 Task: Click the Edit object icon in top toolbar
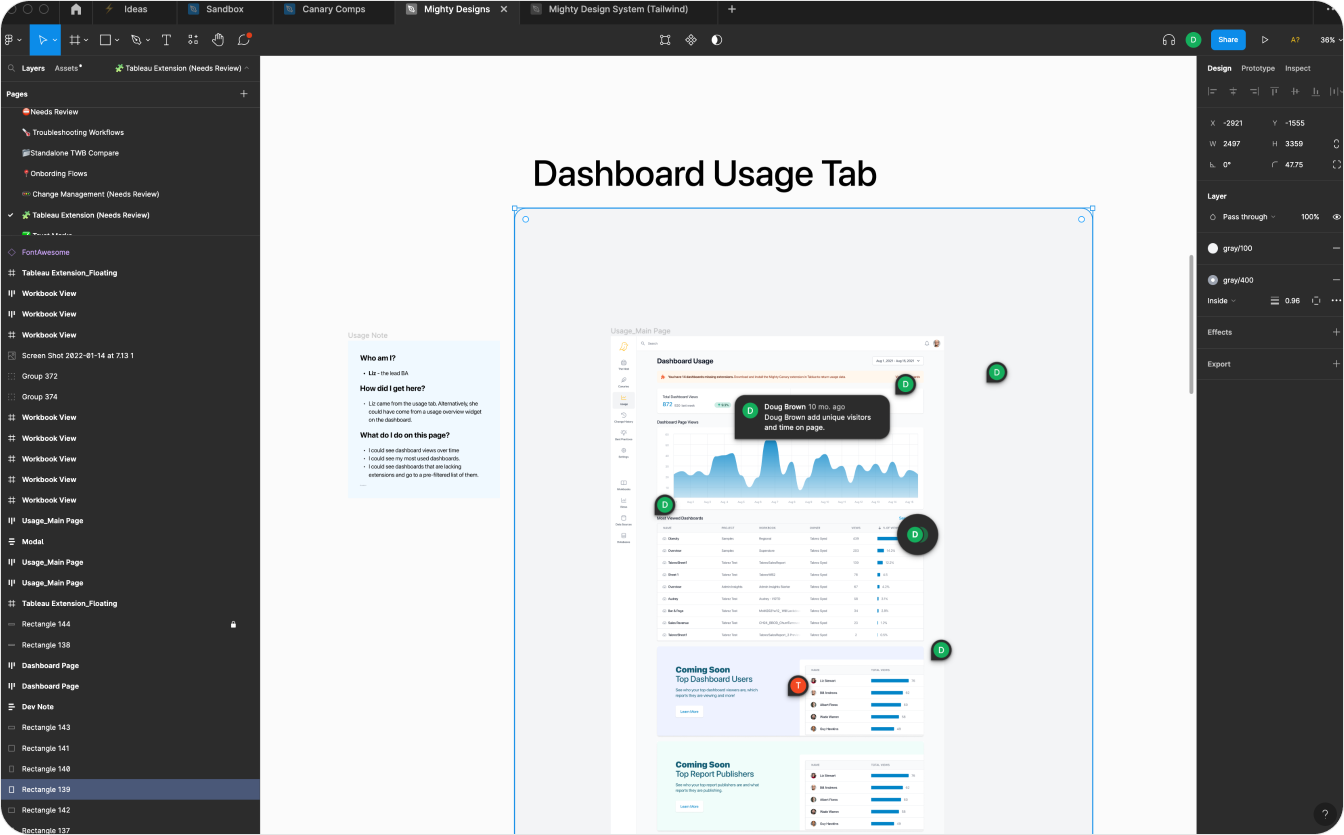[665, 40]
